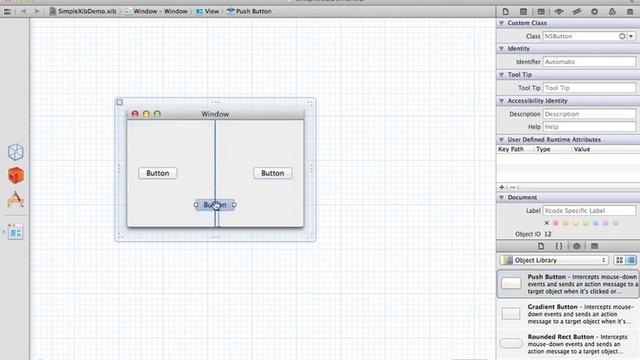Open the Quick Help inspector tab
Viewport: 640px width, 360px height.
(x=523, y=11)
